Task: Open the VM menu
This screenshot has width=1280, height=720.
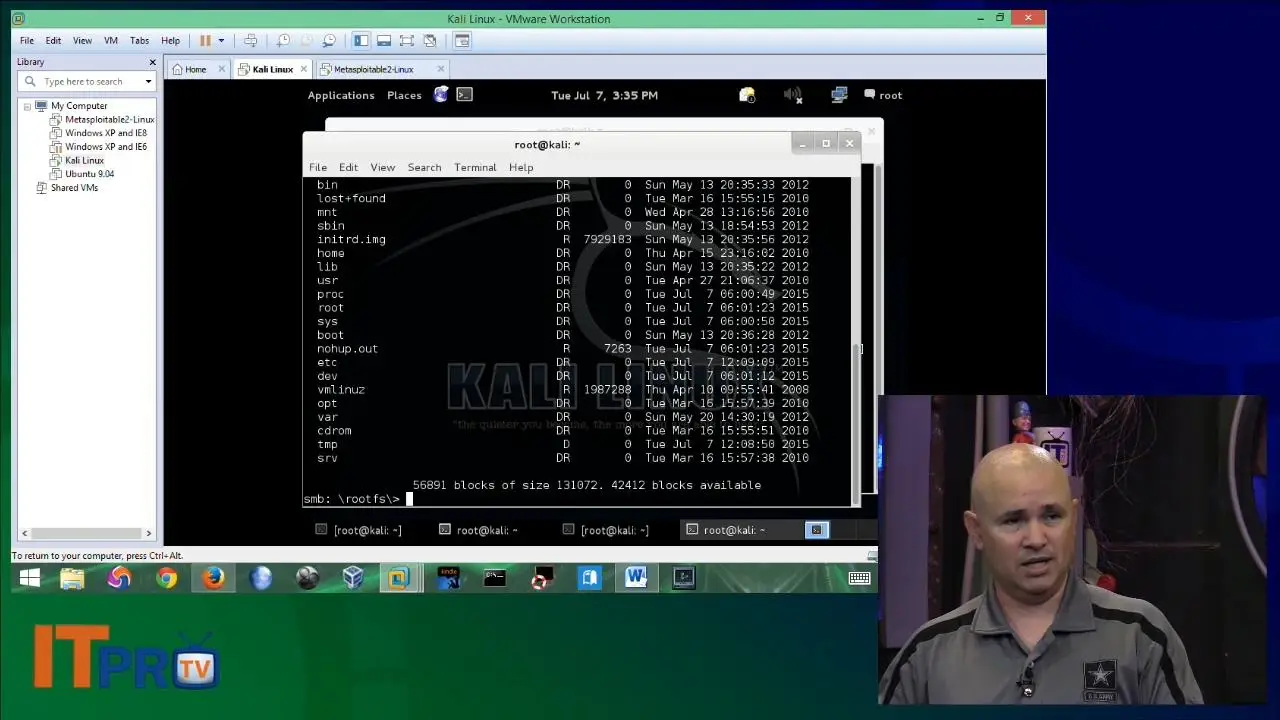Action: [x=111, y=41]
